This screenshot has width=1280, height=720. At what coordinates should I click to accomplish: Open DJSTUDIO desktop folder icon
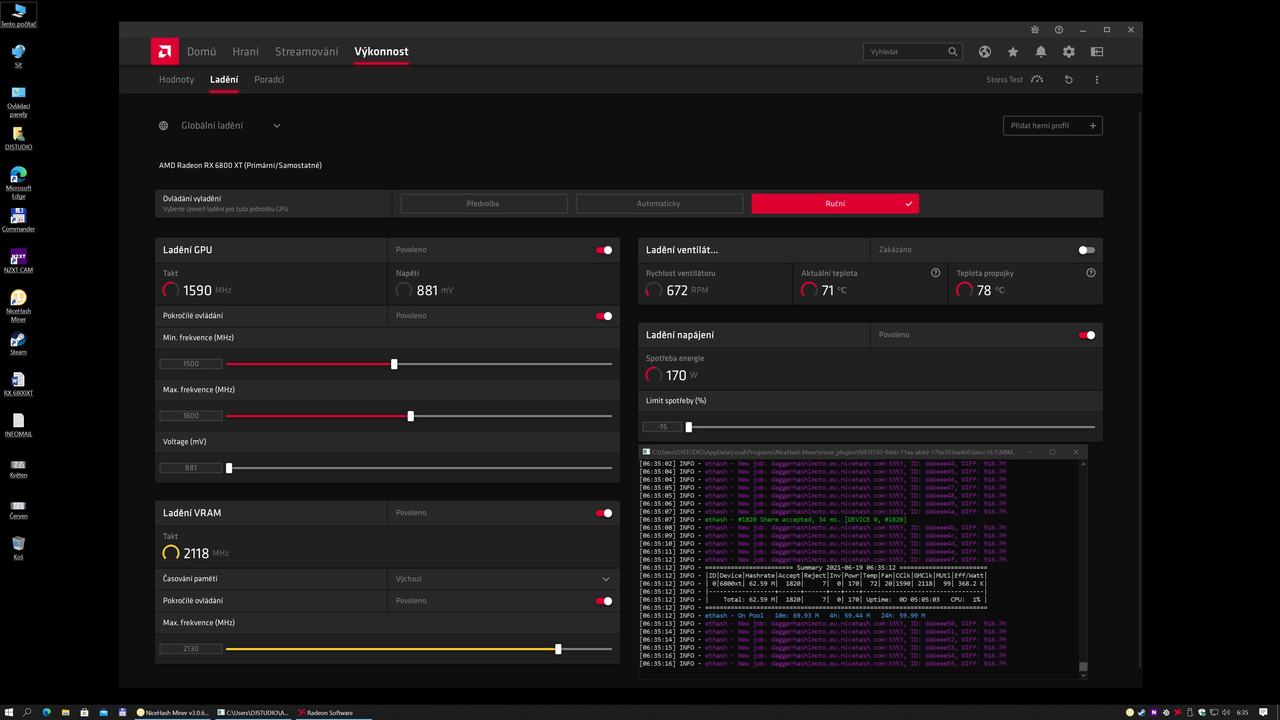18,138
